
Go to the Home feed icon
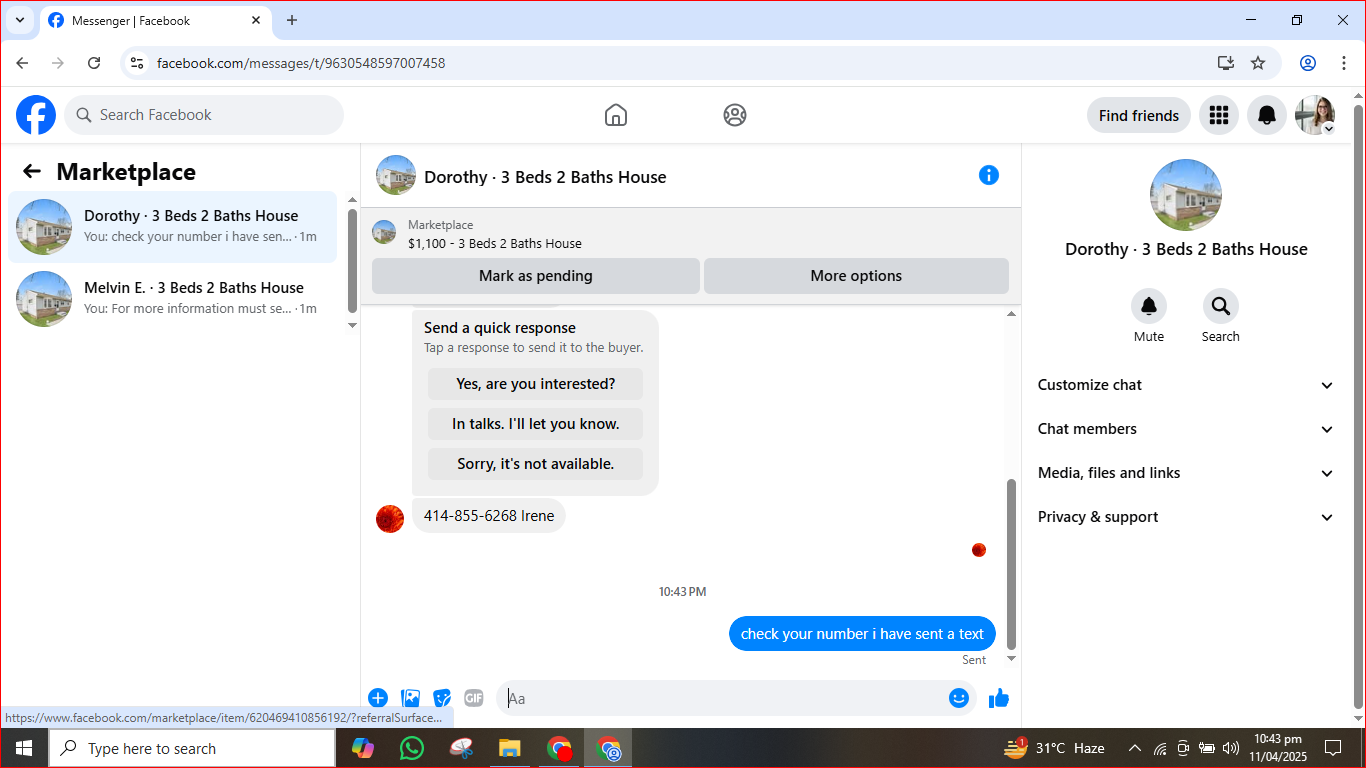(x=616, y=115)
